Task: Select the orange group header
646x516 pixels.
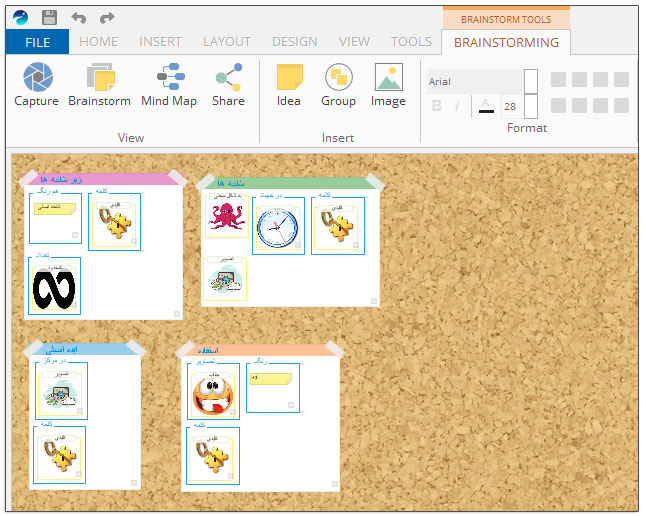Action: pyautogui.click(x=260, y=350)
